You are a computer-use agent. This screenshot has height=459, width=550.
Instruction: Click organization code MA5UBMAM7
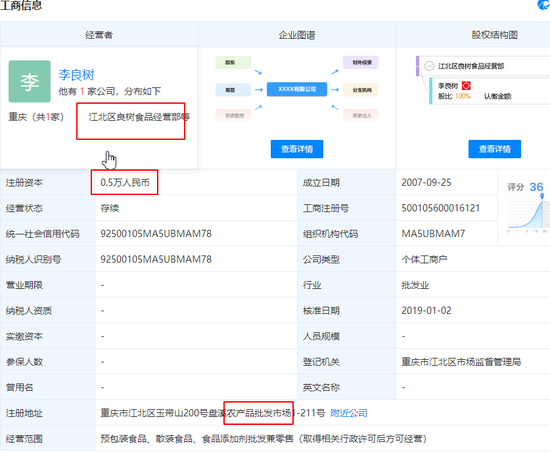pos(433,234)
